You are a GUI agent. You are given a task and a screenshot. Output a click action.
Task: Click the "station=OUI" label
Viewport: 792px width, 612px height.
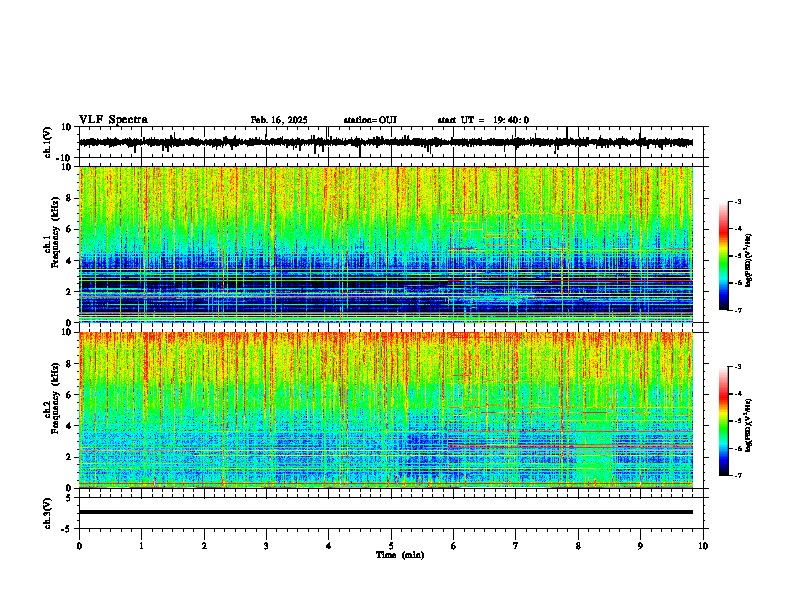click(x=370, y=120)
